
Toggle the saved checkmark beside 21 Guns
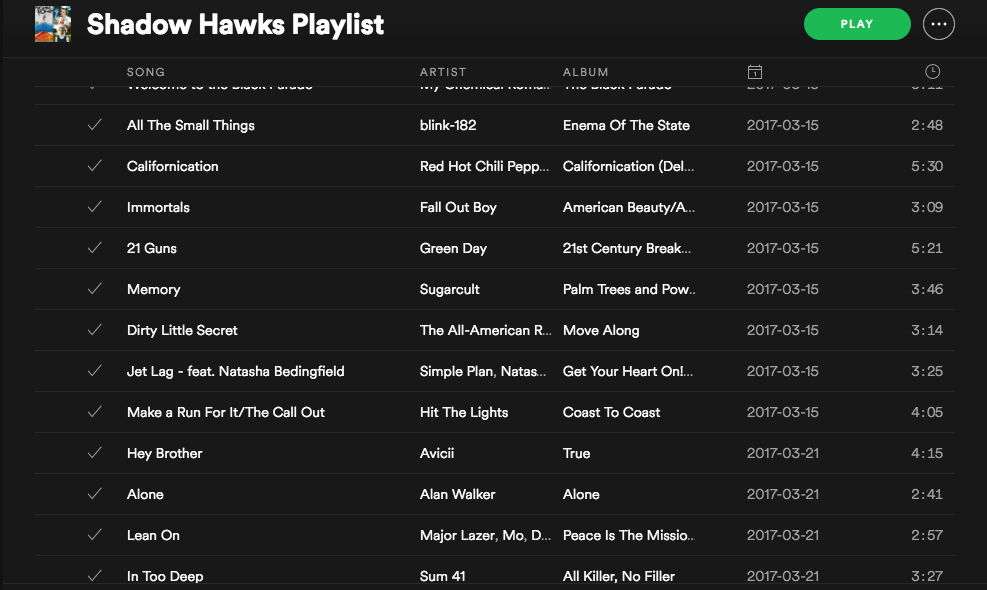[x=92, y=248]
